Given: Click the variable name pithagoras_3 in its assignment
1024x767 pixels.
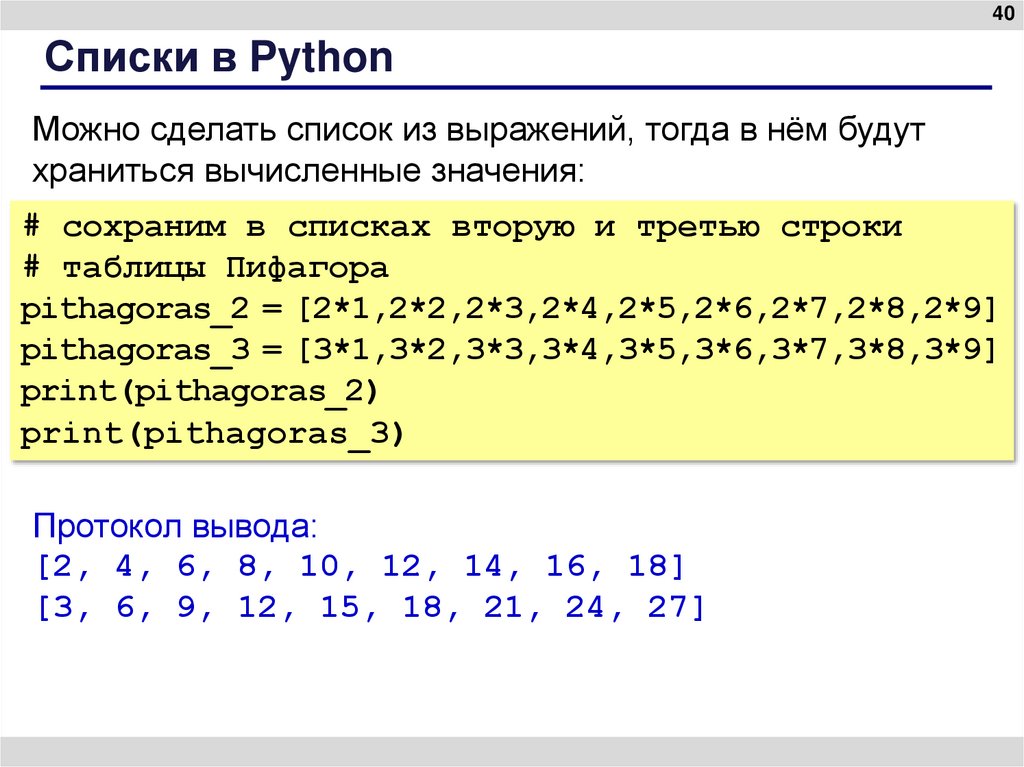Looking at the screenshot, I should (133, 351).
